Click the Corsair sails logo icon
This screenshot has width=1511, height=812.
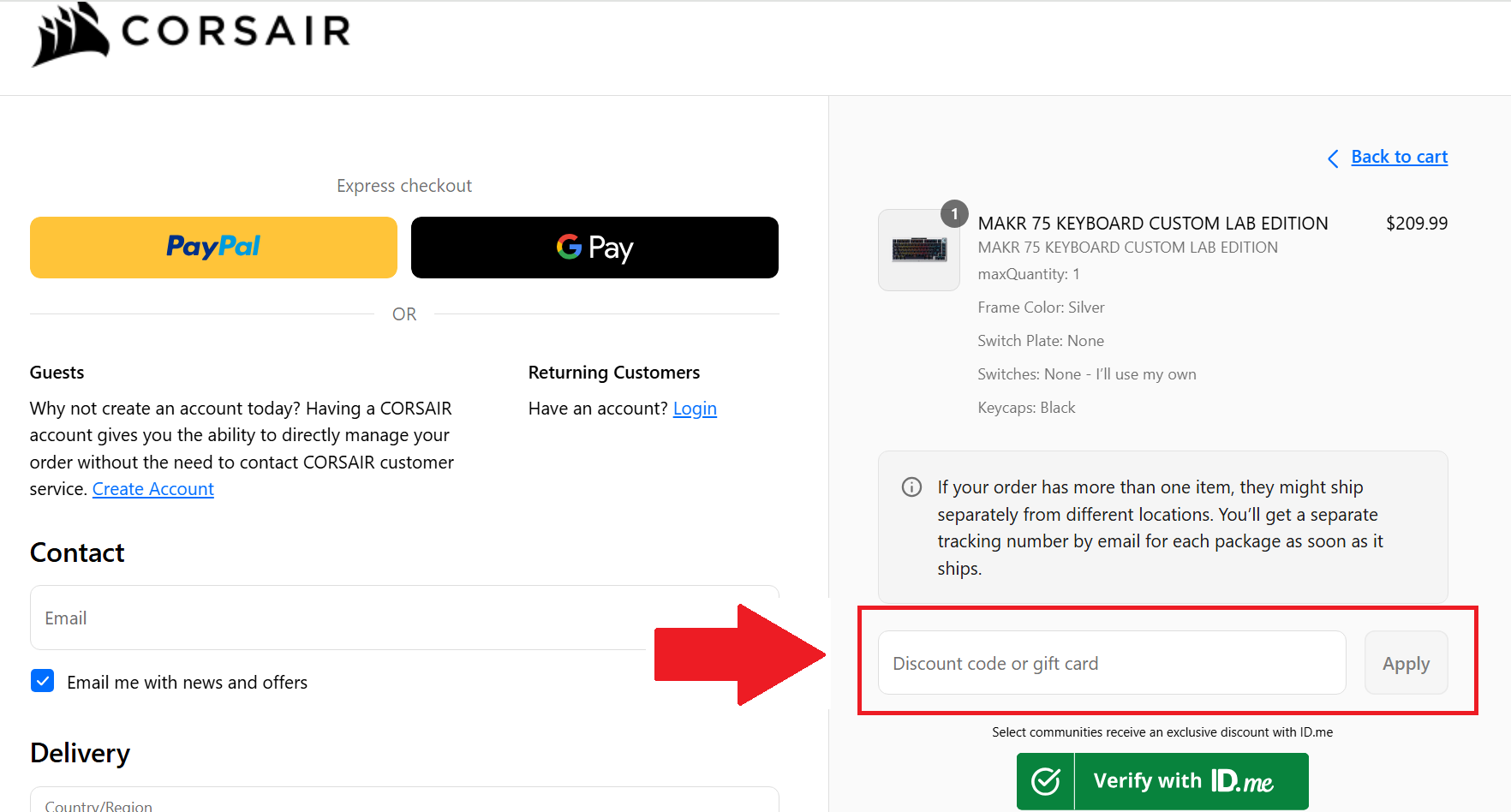coord(70,34)
